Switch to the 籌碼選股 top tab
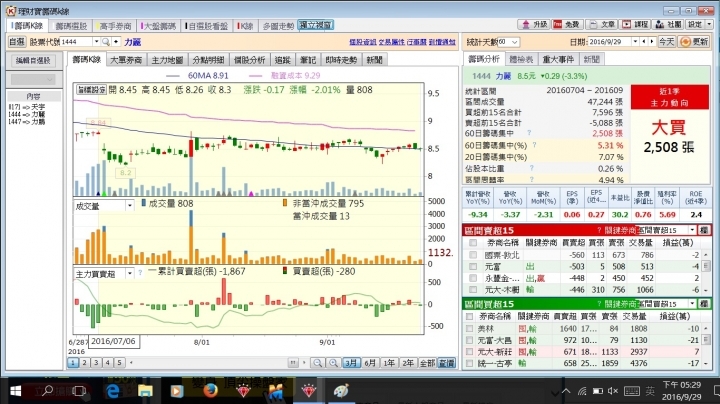Image resolution: width=720 pixels, height=404 pixels. (x=71, y=26)
